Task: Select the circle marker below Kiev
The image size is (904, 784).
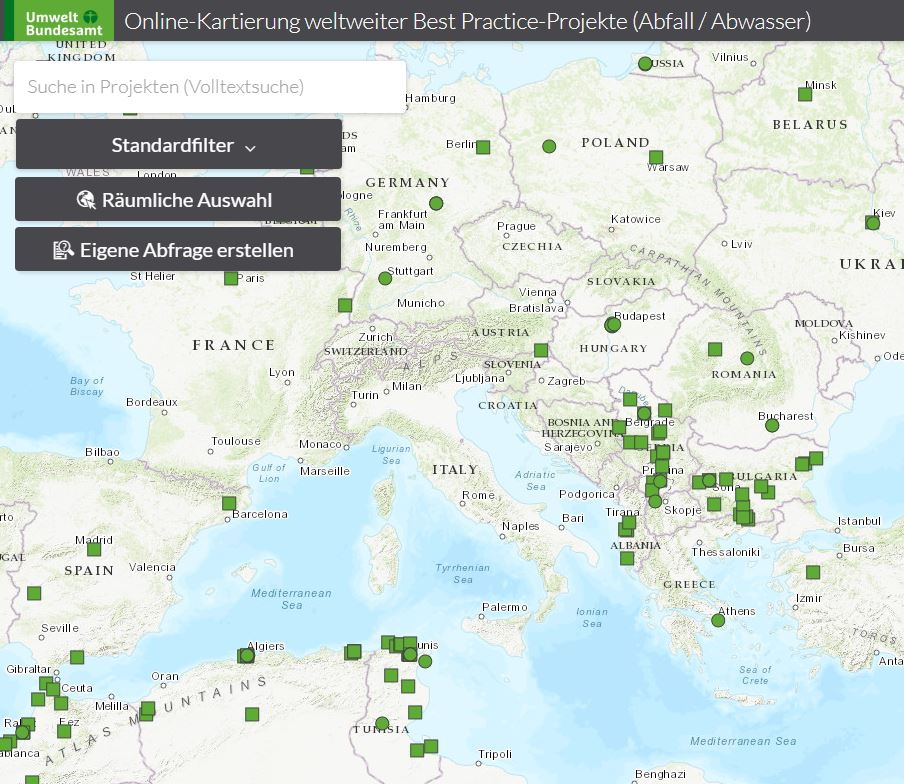Action: 872,223
